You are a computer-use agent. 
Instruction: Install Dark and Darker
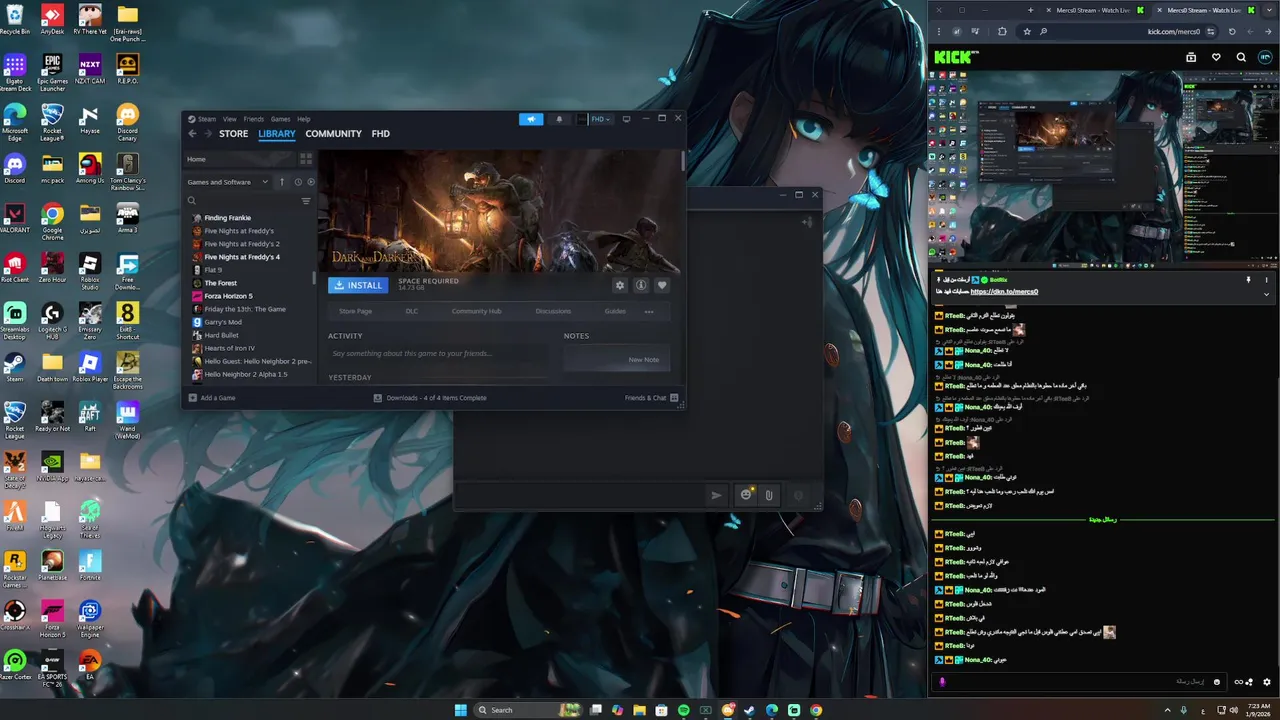(x=358, y=285)
